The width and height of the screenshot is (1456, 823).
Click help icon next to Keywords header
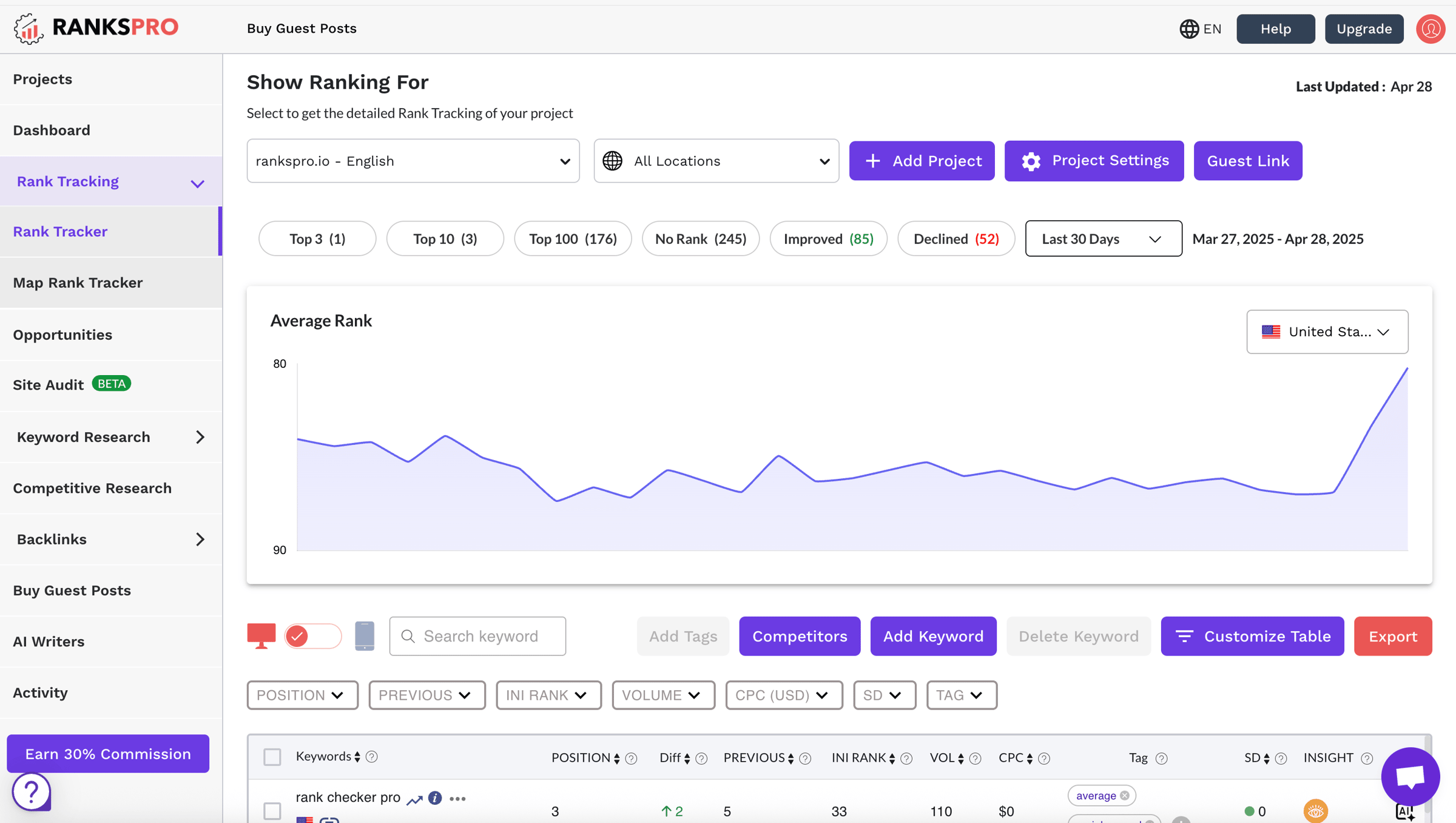click(372, 756)
